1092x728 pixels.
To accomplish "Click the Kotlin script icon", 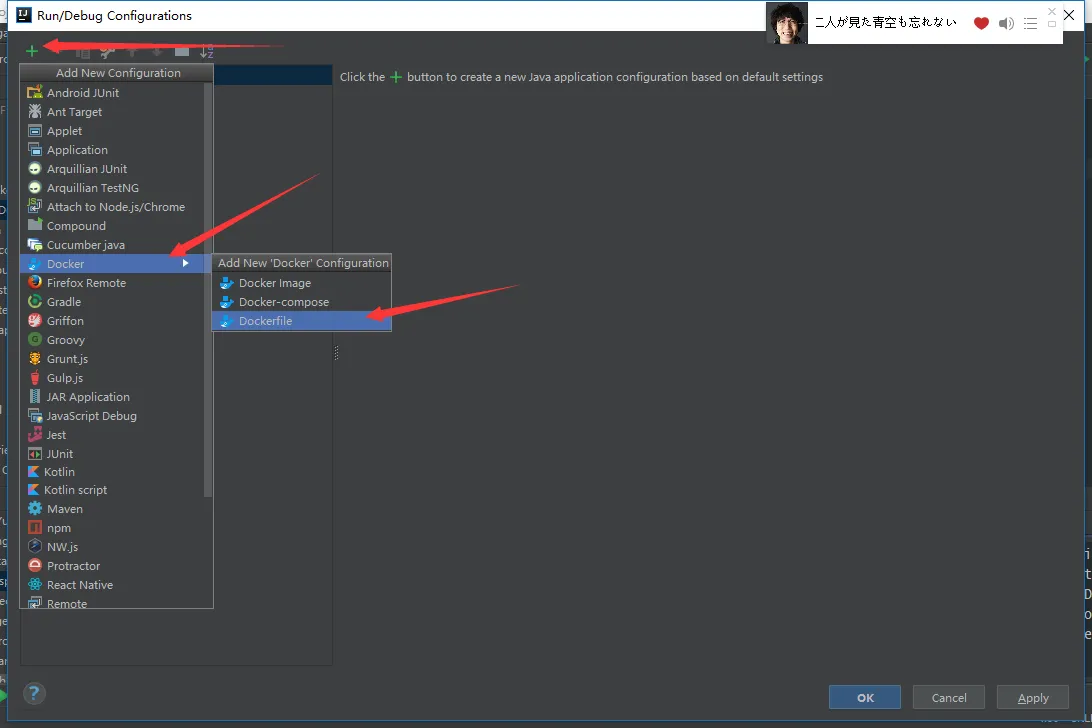I will 33,490.
